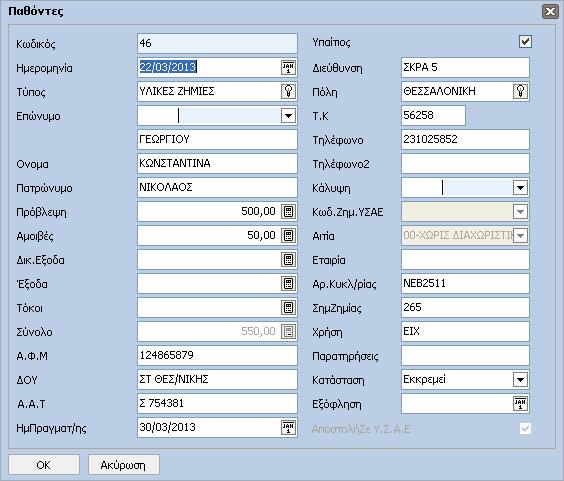Uncheck the Υπαίτιος checkbox

pyautogui.click(x=526, y=41)
